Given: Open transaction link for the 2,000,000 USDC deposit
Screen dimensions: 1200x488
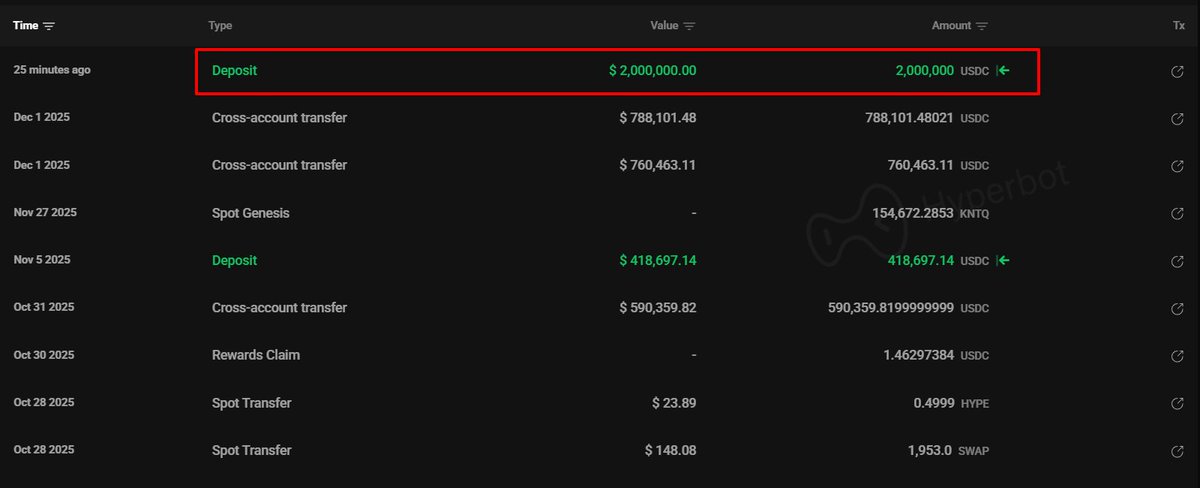Looking at the screenshot, I should 1177,72.
